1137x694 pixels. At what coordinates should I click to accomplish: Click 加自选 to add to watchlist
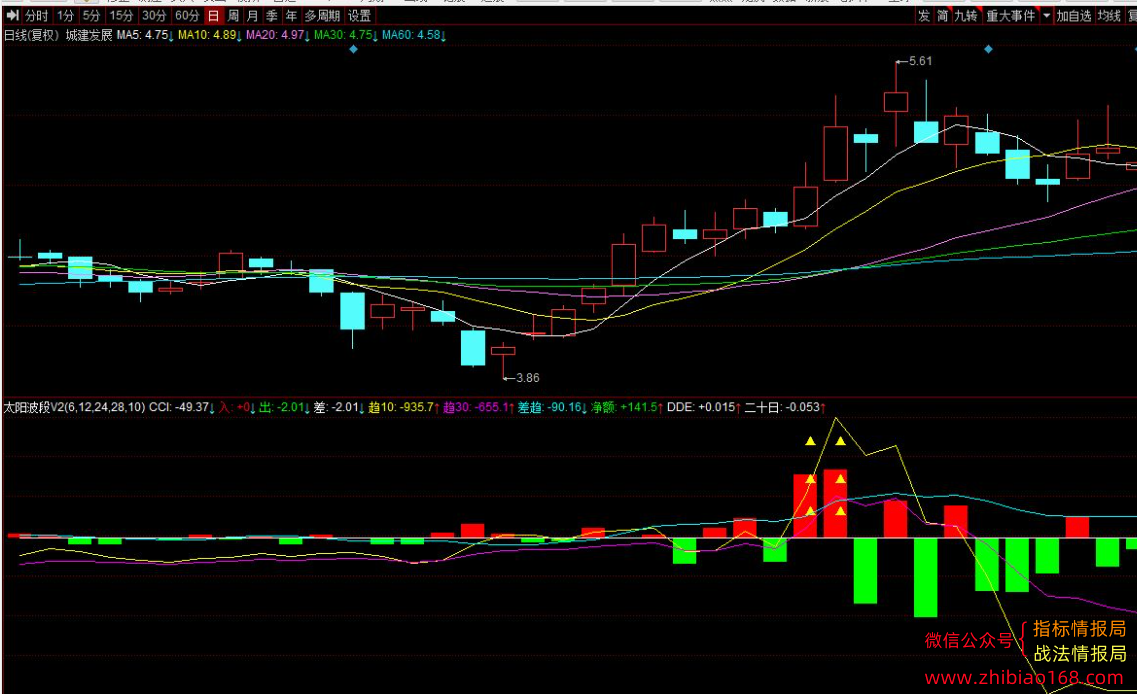(x=1074, y=15)
